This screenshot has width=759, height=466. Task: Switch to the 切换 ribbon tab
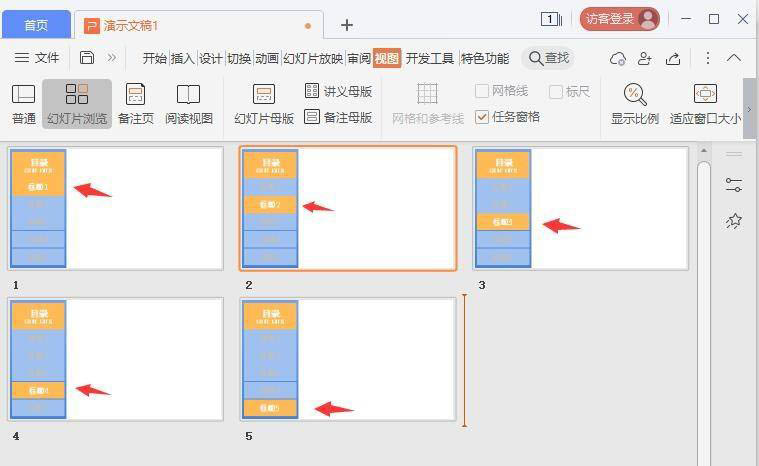tap(239, 59)
